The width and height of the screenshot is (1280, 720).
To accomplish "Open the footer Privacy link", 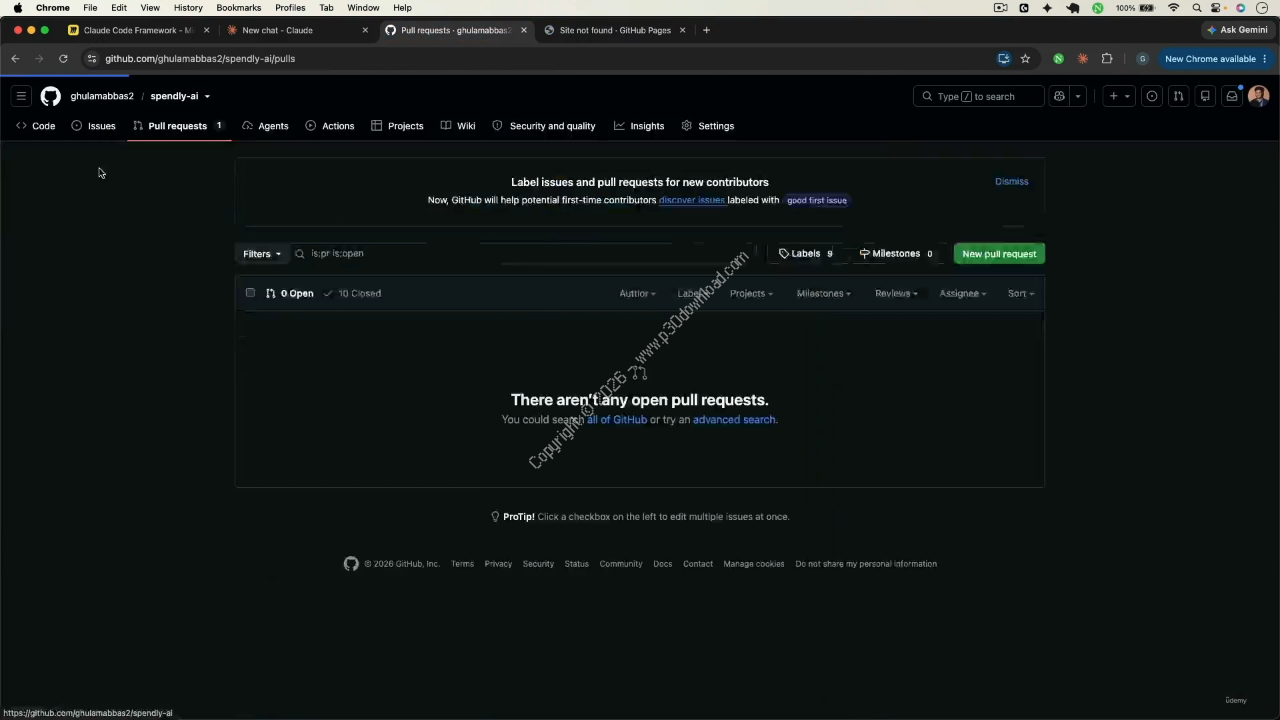I will pyautogui.click(x=498, y=564).
